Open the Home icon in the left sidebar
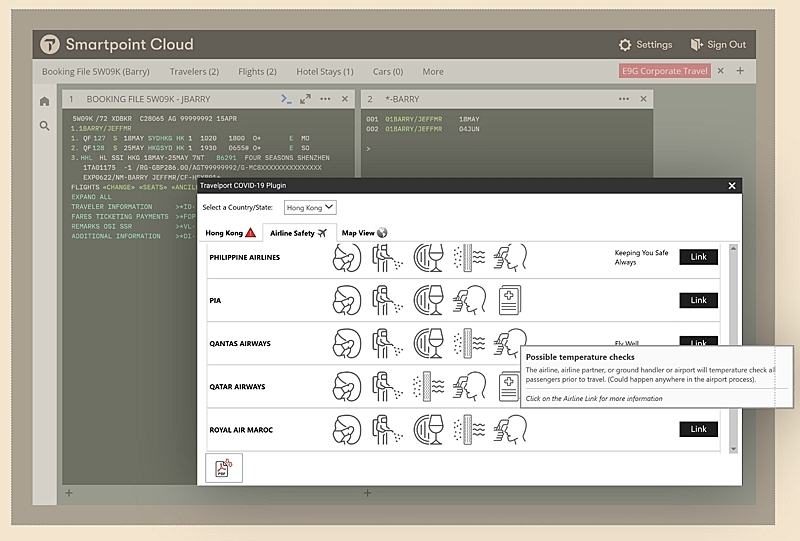This screenshot has width=800, height=541. 44,102
